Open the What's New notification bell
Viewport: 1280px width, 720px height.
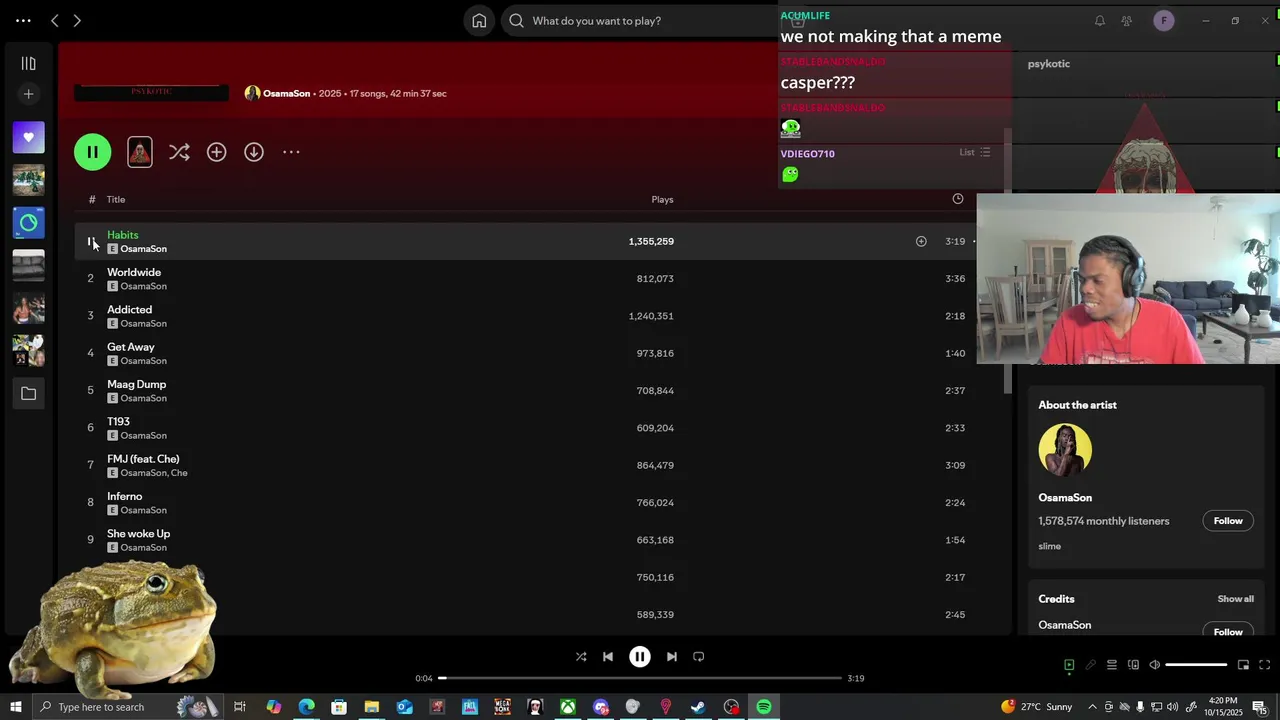click(x=1099, y=20)
